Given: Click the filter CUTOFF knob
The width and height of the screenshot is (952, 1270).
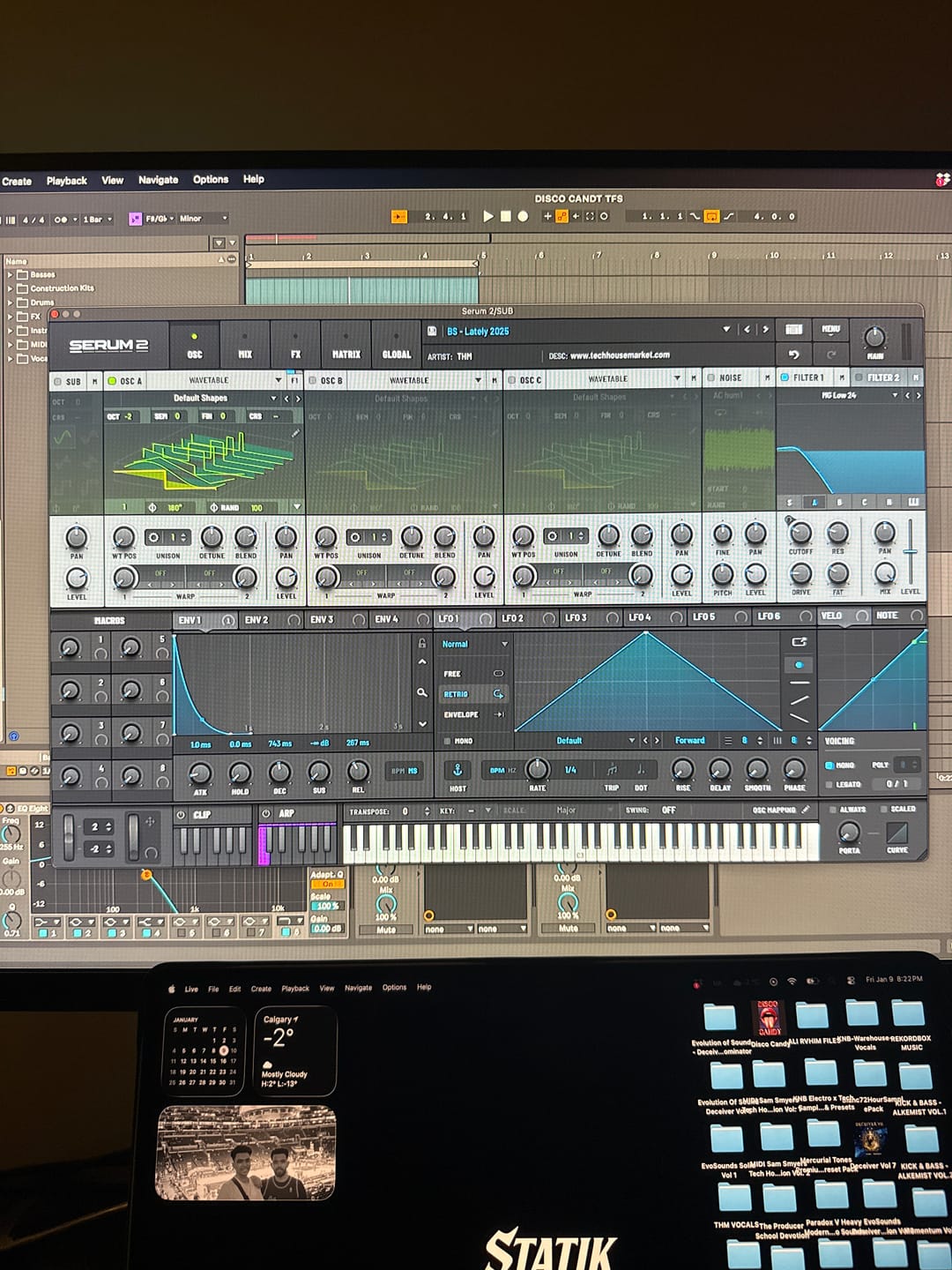Looking at the screenshot, I should (x=800, y=533).
